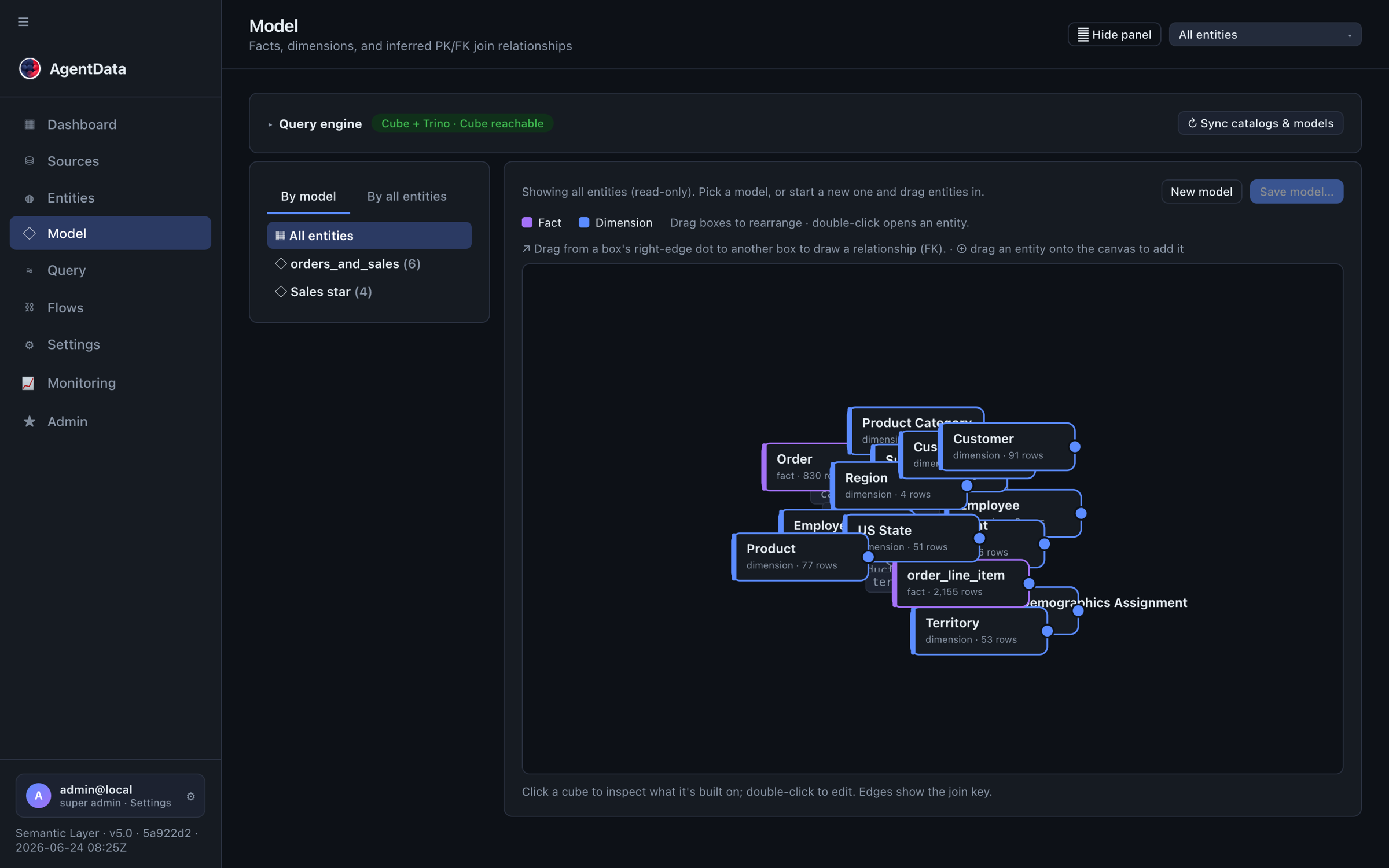
Task: Toggle the hamburger sidebar menu
Action: tap(23, 22)
